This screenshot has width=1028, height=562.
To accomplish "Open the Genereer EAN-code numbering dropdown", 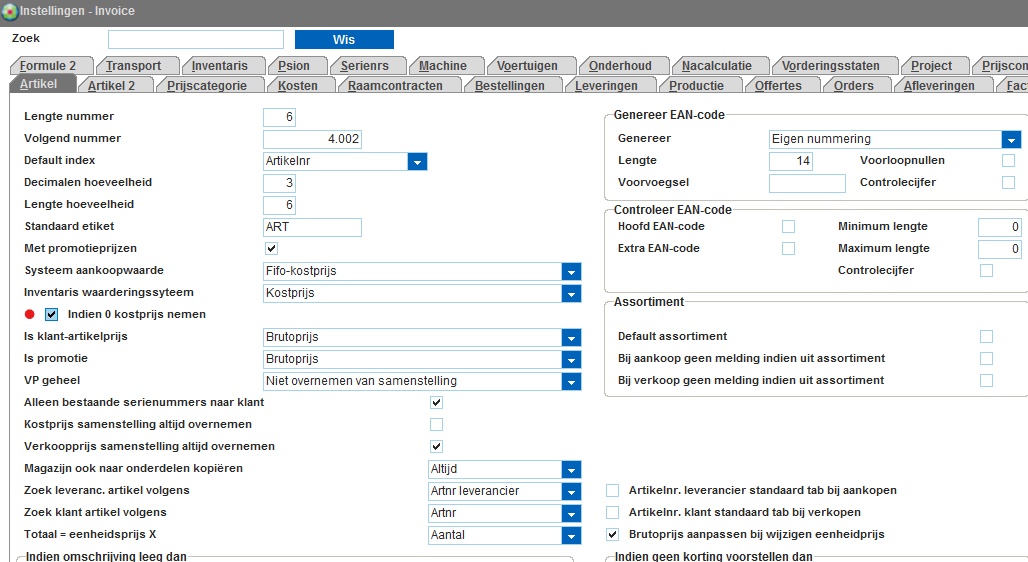I will coord(1011,140).
